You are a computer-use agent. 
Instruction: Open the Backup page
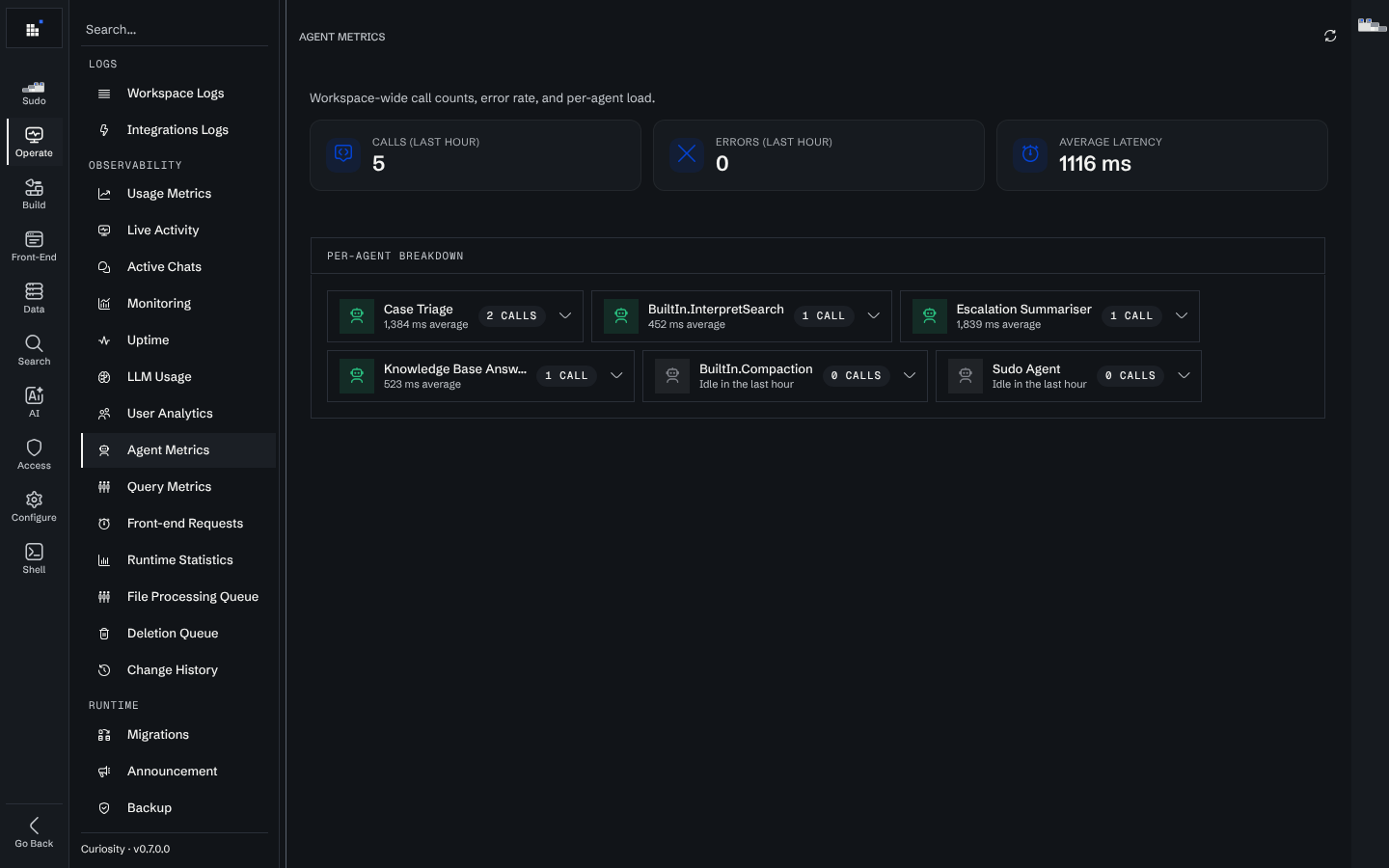pos(178,808)
